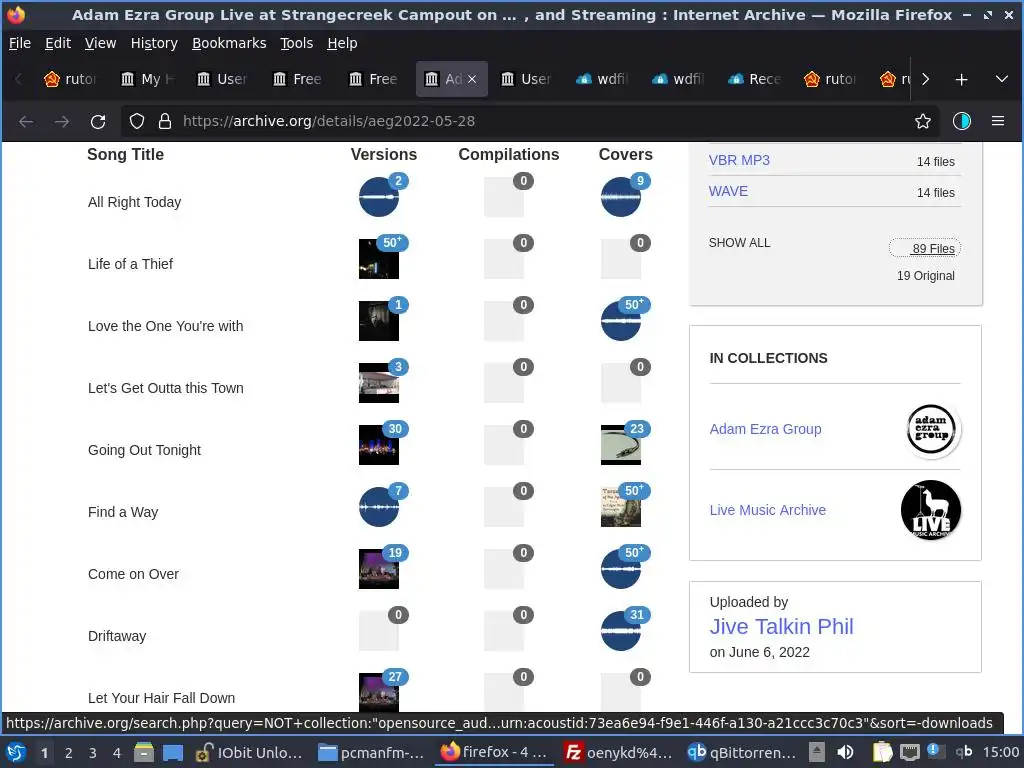
Task: Open Come on Over versions thumbnail
Action: coord(379,569)
